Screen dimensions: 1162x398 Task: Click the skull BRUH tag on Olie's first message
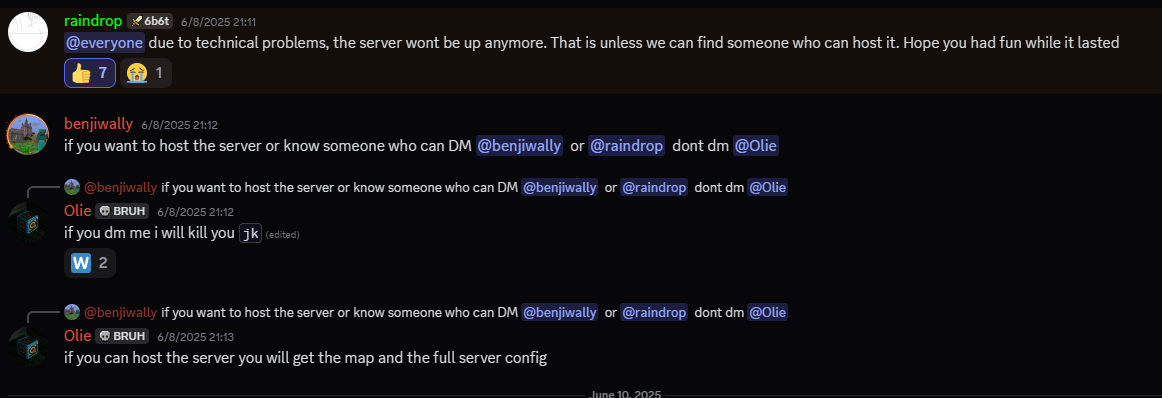pos(122,211)
